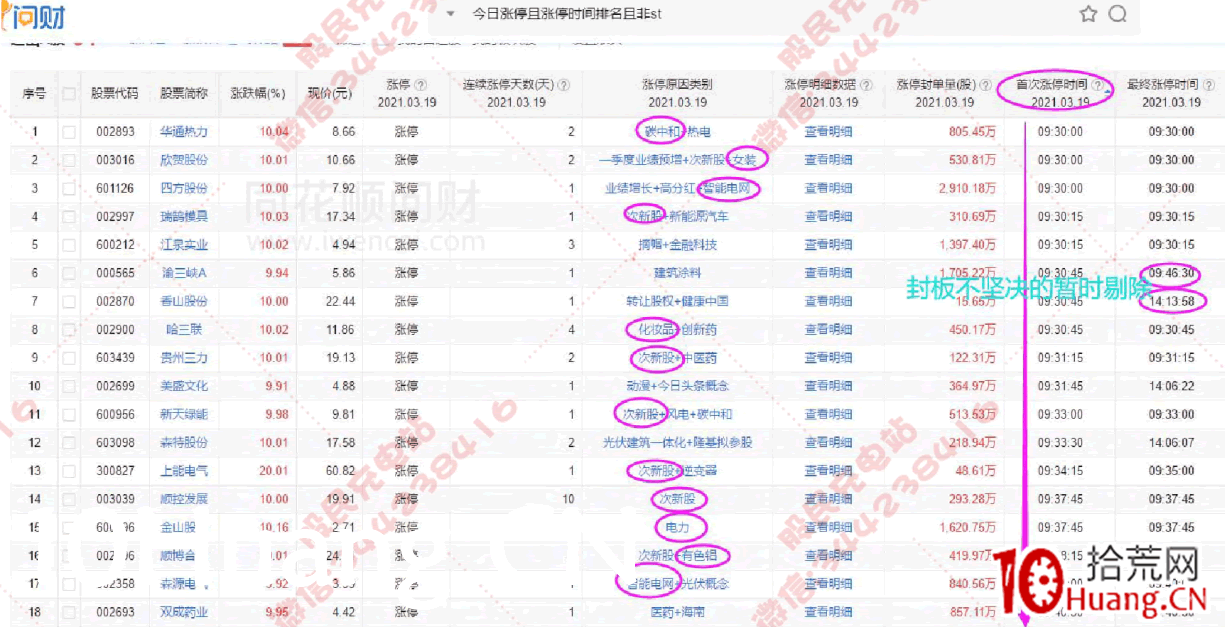Screen dimensions: 1225x627
Task: Open the search history dropdown arrow
Action: 451,14
